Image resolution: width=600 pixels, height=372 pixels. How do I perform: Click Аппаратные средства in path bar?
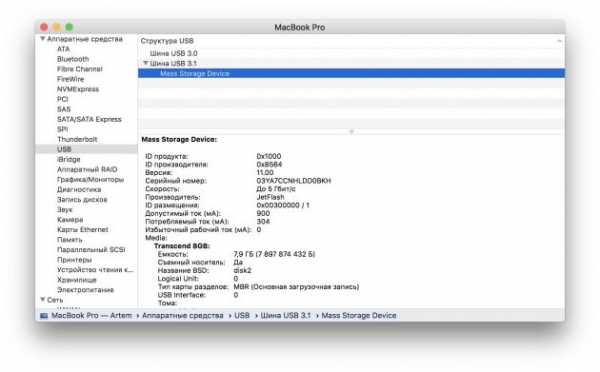click(x=183, y=316)
